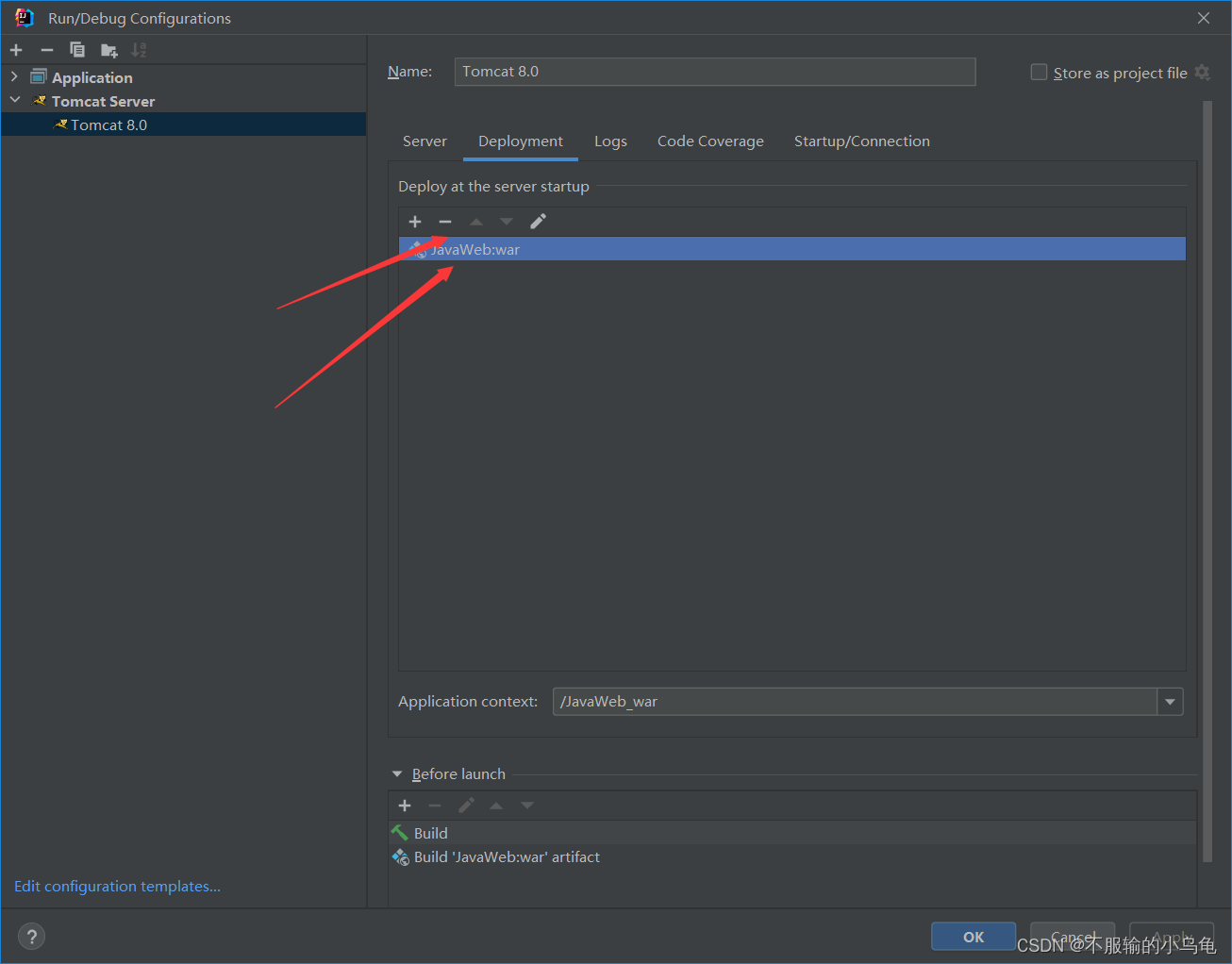Open the Application context dropdown

pyautogui.click(x=1170, y=701)
